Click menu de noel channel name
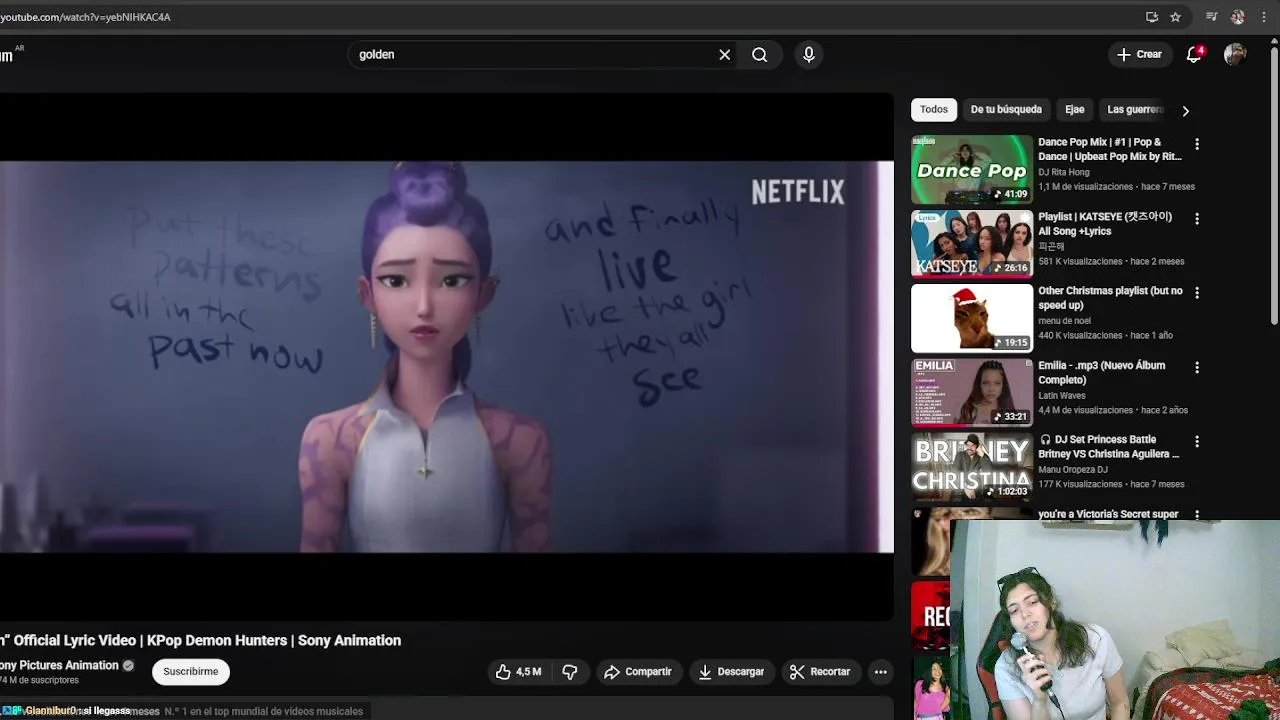This screenshot has height=720, width=1280. (1064, 321)
